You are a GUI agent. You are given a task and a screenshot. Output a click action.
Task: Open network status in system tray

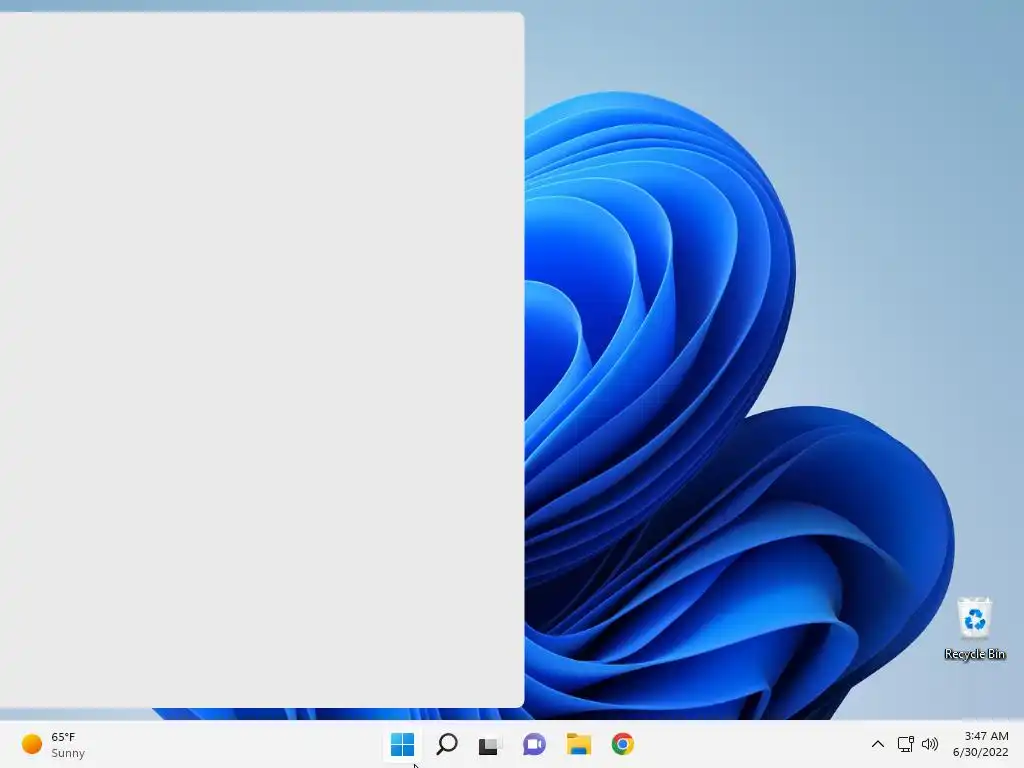(905, 744)
